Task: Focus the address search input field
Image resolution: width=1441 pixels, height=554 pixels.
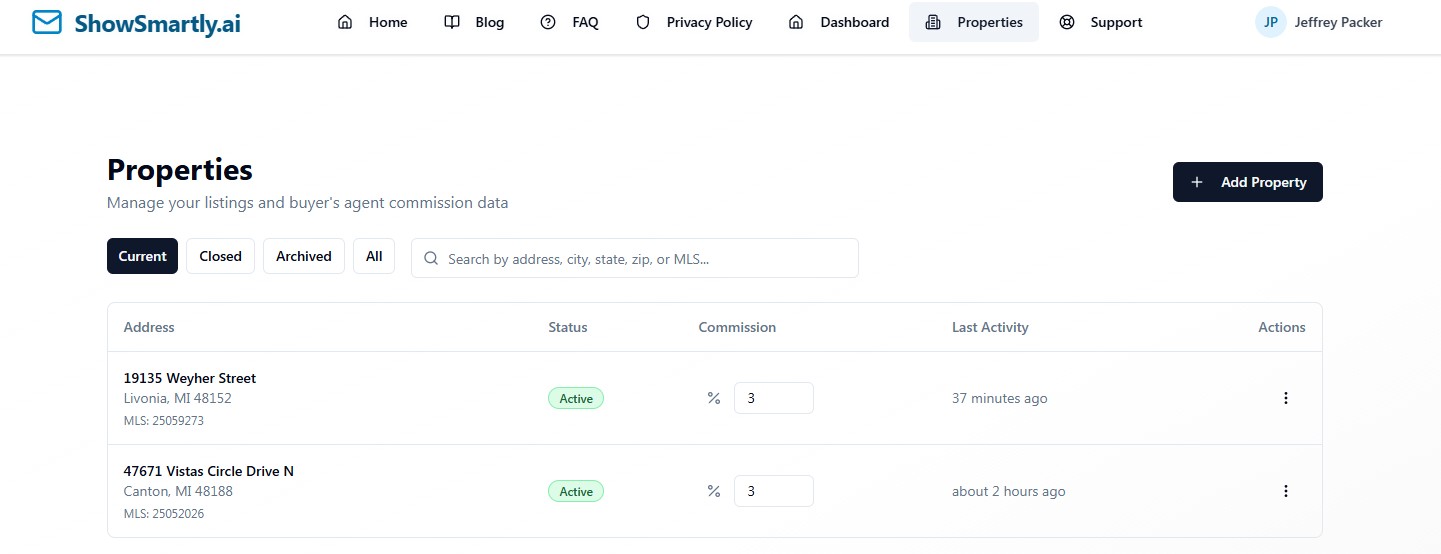Action: (x=635, y=258)
